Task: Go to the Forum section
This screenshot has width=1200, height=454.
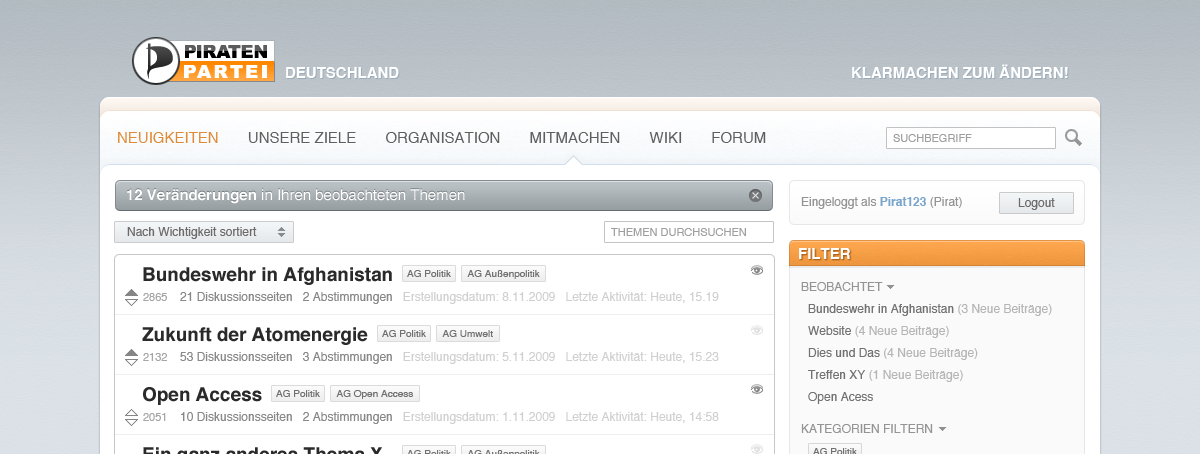Action: (x=738, y=138)
